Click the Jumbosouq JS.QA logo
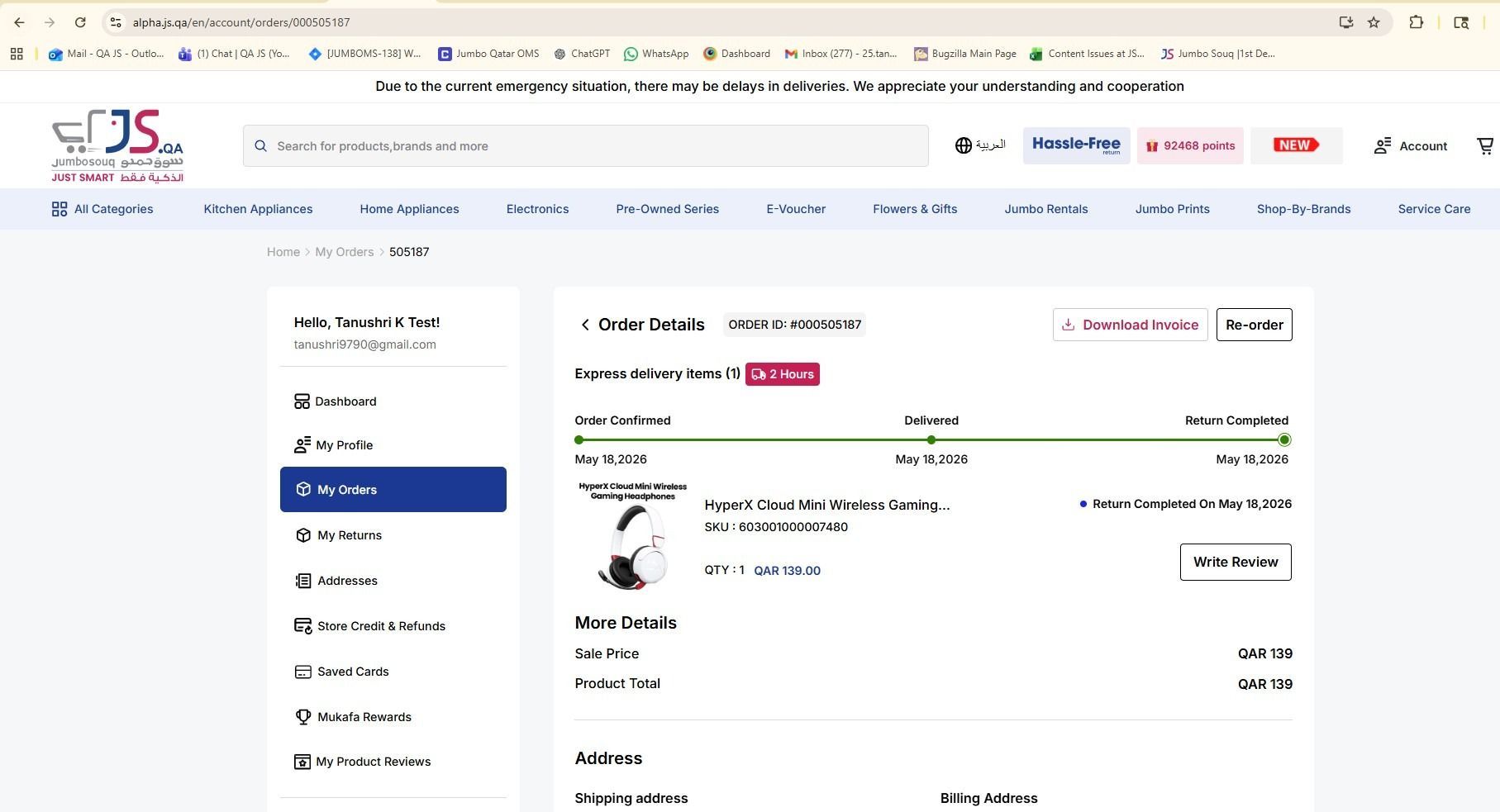The width and height of the screenshot is (1500, 812). (117, 146)
